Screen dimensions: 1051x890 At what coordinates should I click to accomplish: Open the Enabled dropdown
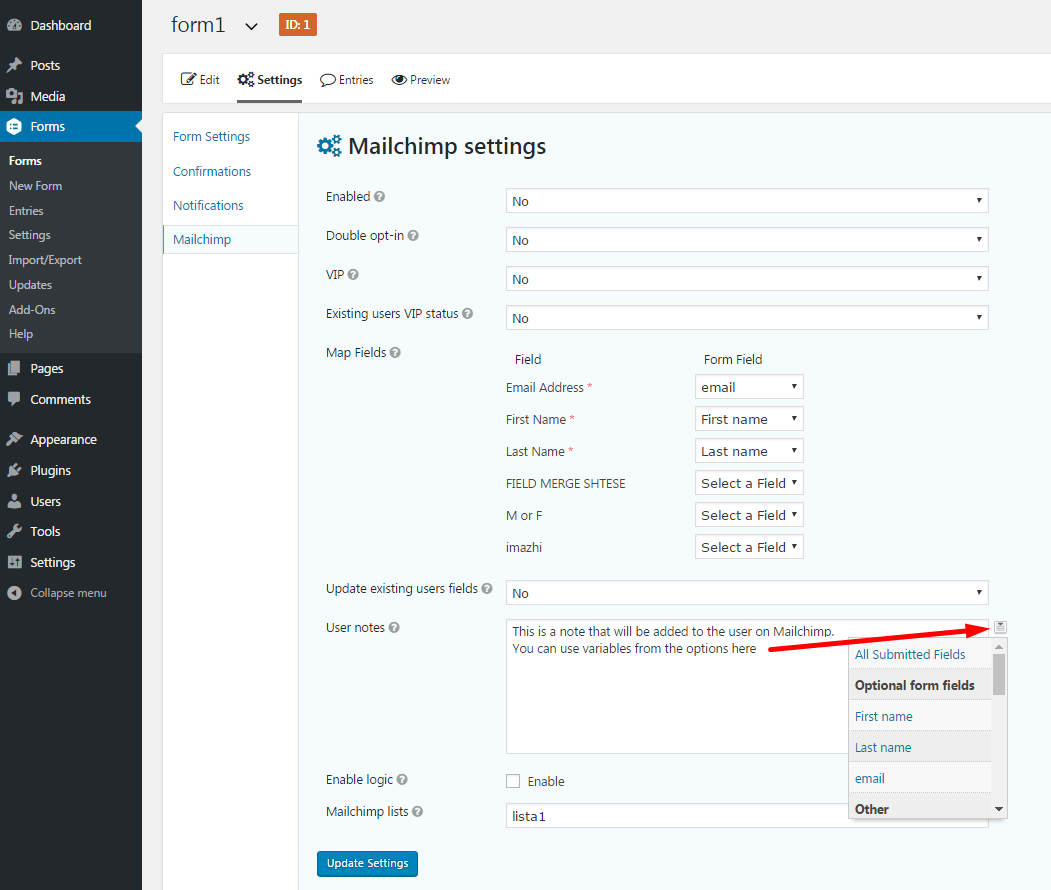(x=746, y=201)
